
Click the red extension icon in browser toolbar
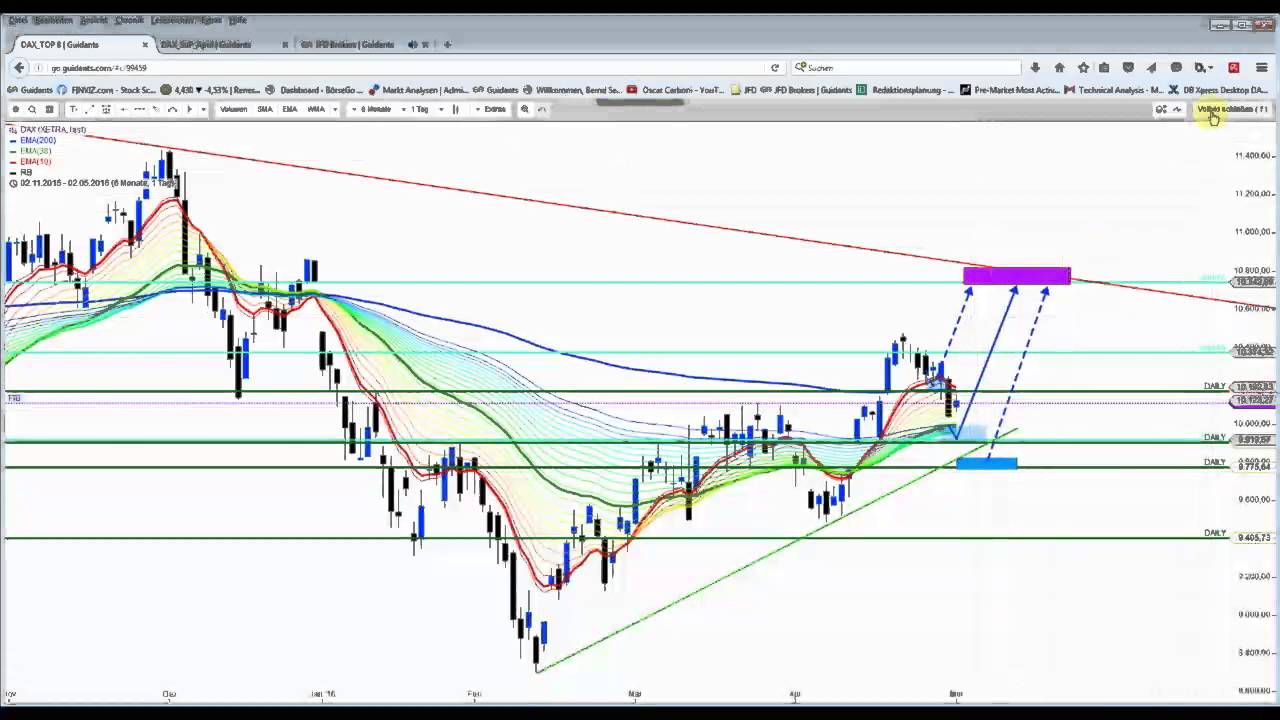click(x=1233, y=67)
